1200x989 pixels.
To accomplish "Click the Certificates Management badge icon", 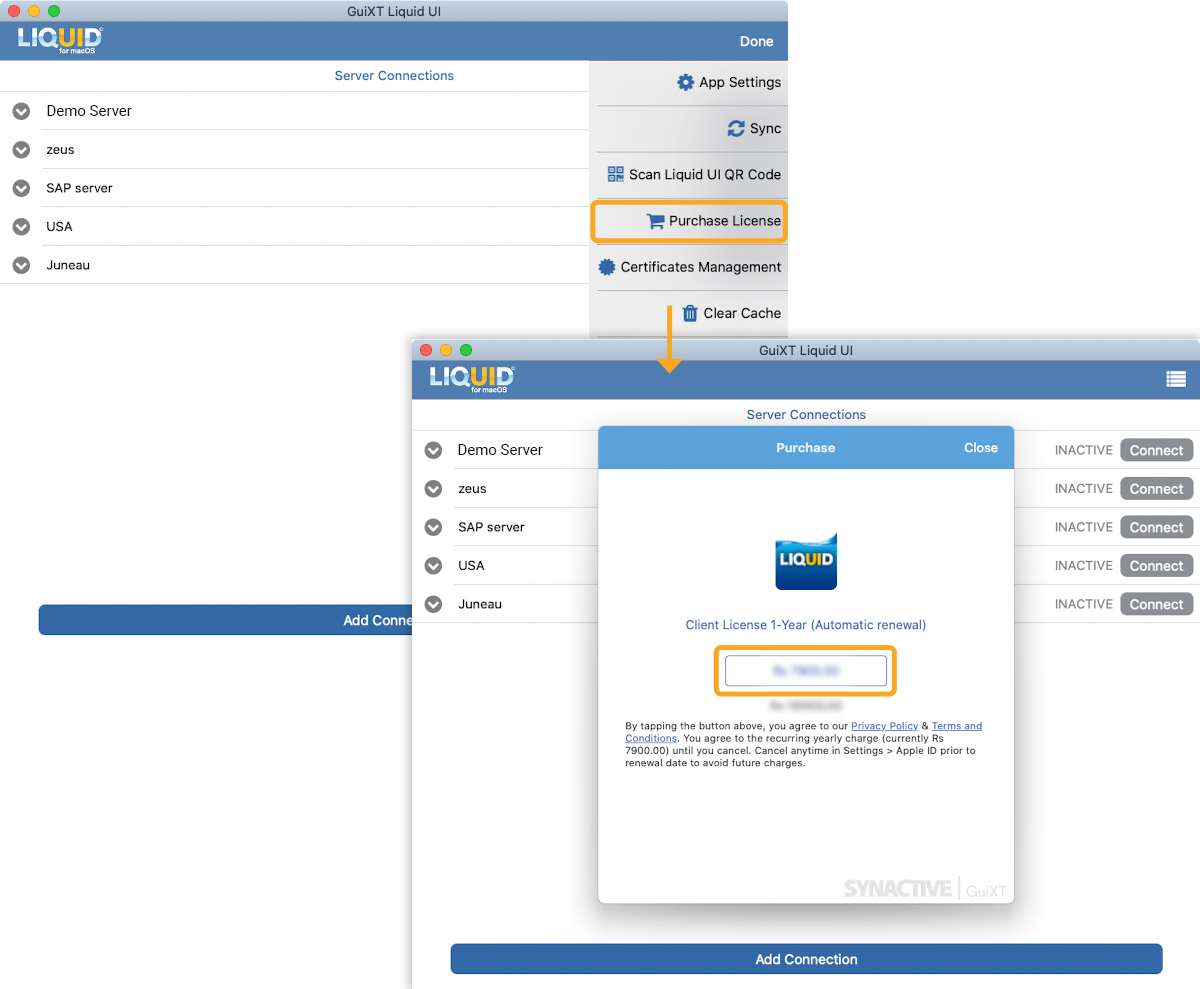I will click(607, 267).
